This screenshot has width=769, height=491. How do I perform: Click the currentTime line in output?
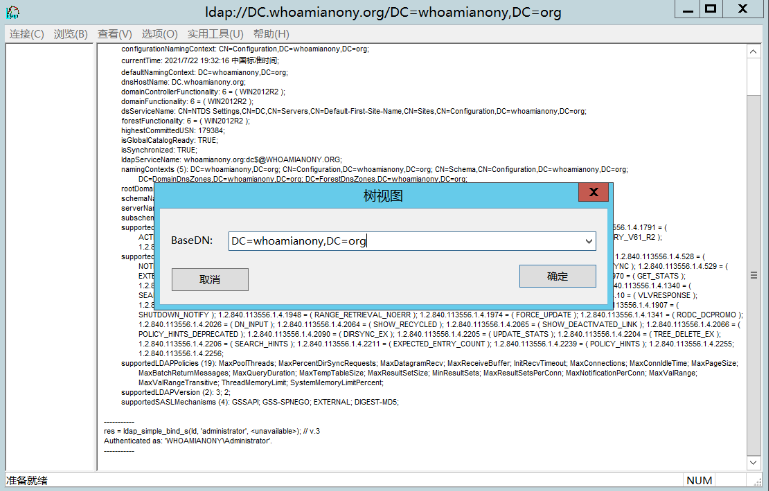[200, 61]
